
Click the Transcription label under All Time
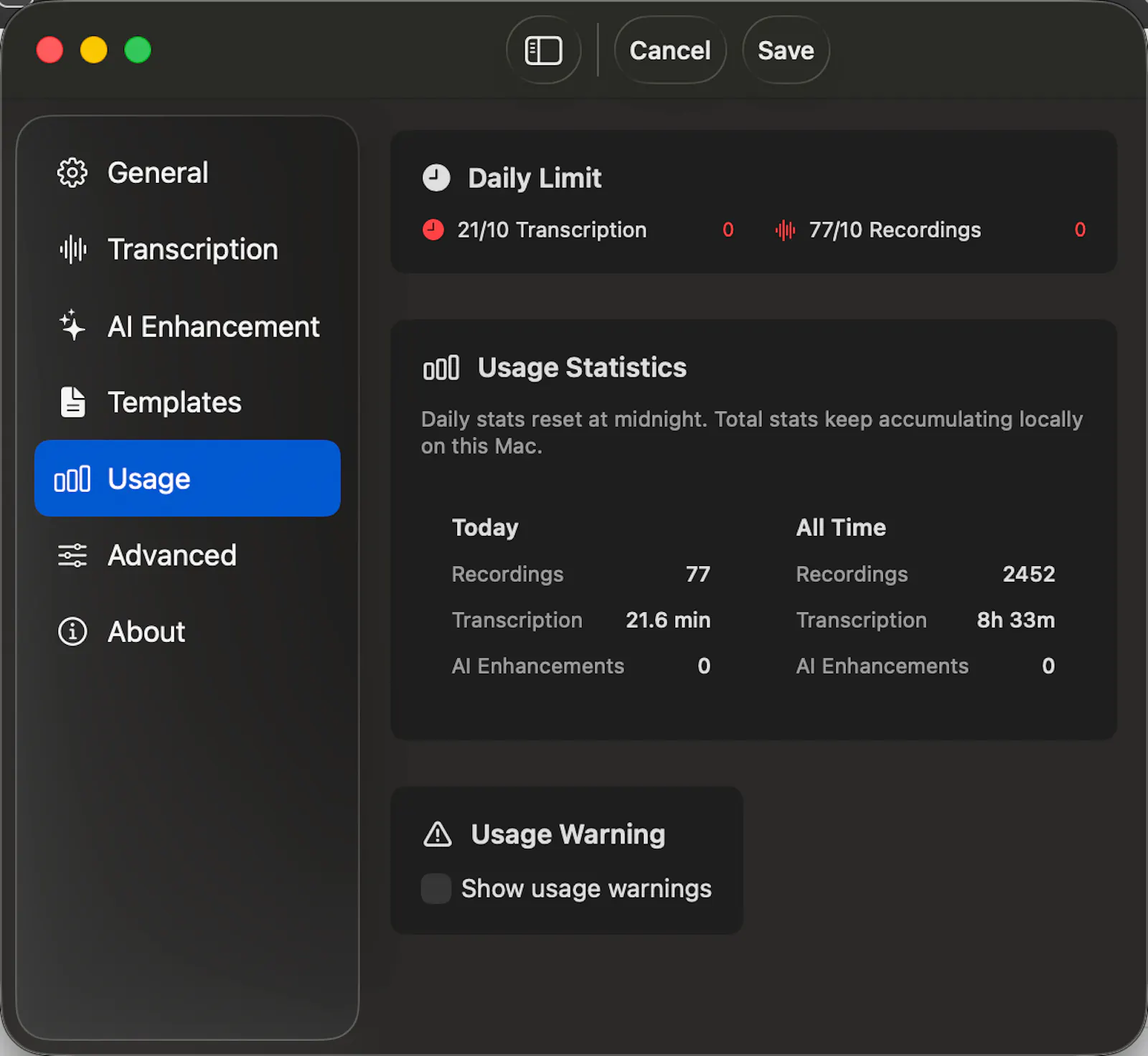861,620
